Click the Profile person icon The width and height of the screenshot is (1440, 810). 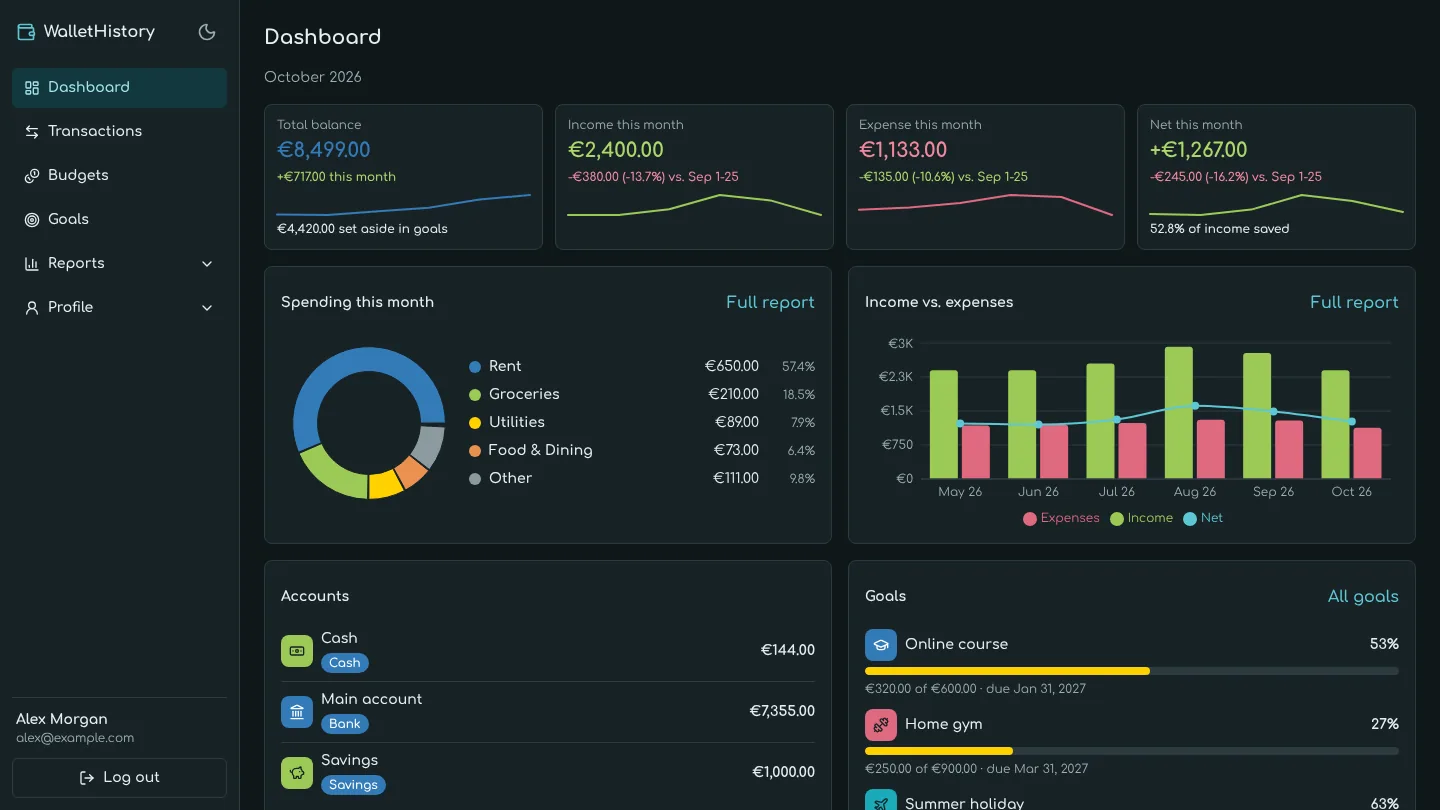click(x=32, y=308)
